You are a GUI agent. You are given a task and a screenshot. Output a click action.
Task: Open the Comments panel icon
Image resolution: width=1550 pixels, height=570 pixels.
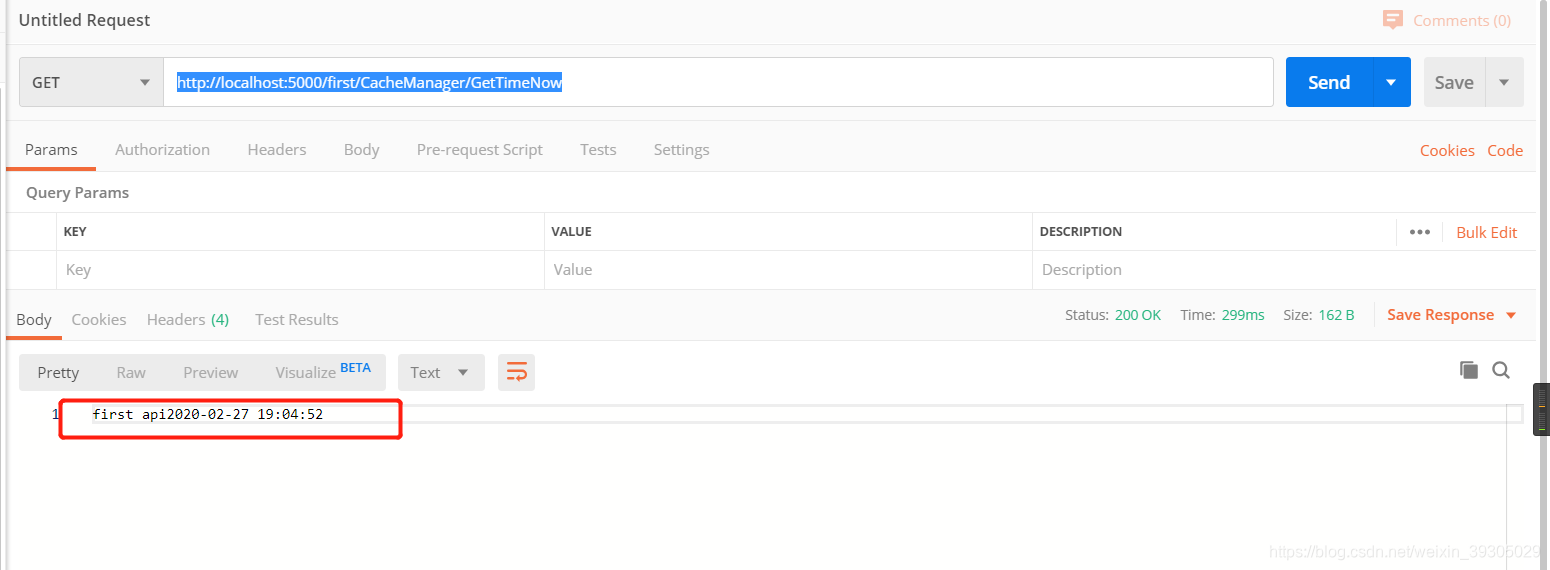(1392, 20)
